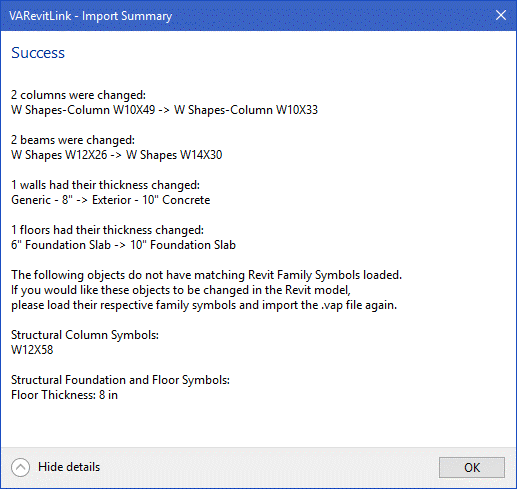Click the 6" to 10" Foundation Slab line
Image resolution: width=517 pixels, height=489 pixels.
click(123, 245)
